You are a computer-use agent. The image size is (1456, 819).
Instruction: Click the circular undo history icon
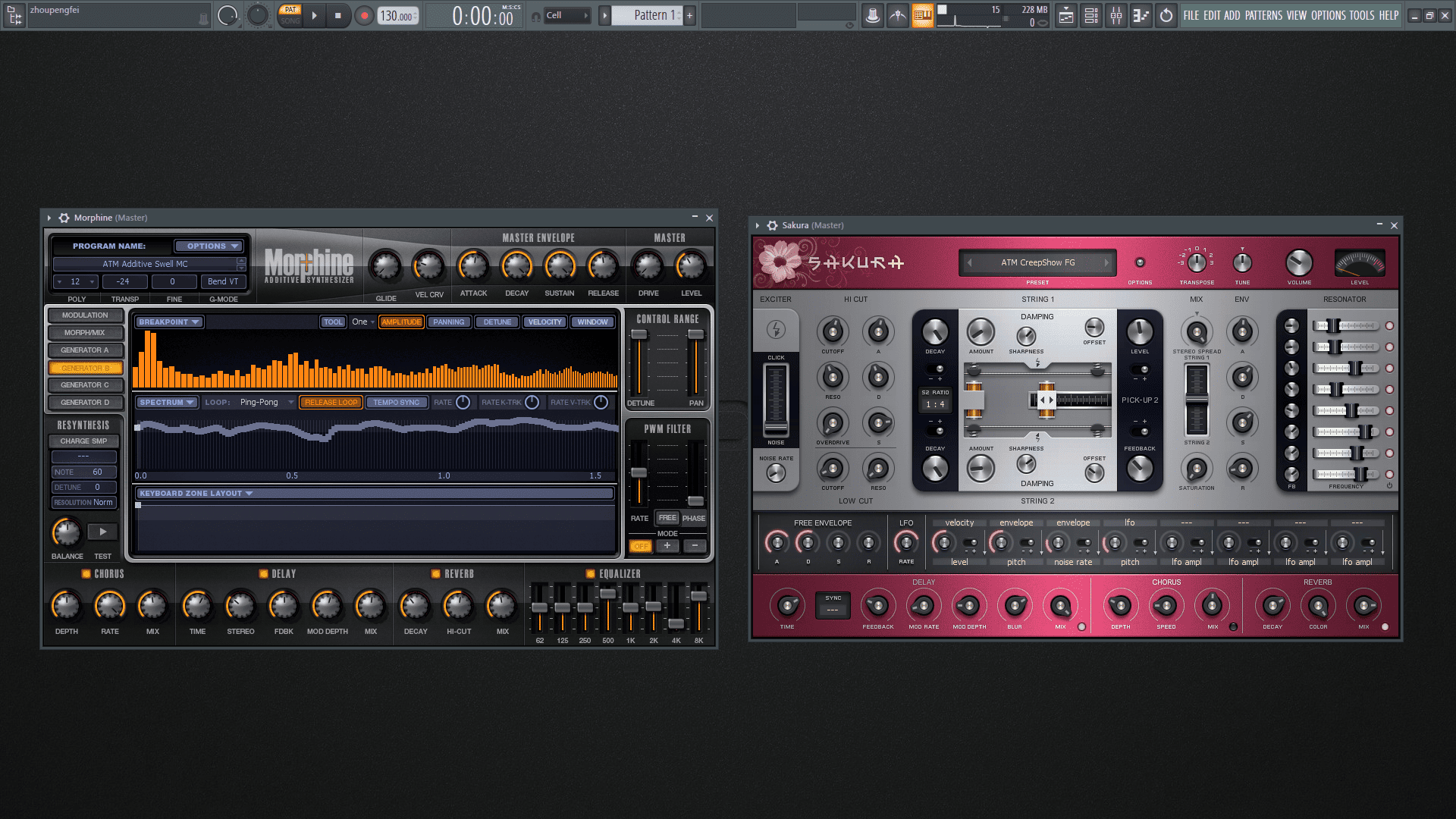tap(1166, 15)
